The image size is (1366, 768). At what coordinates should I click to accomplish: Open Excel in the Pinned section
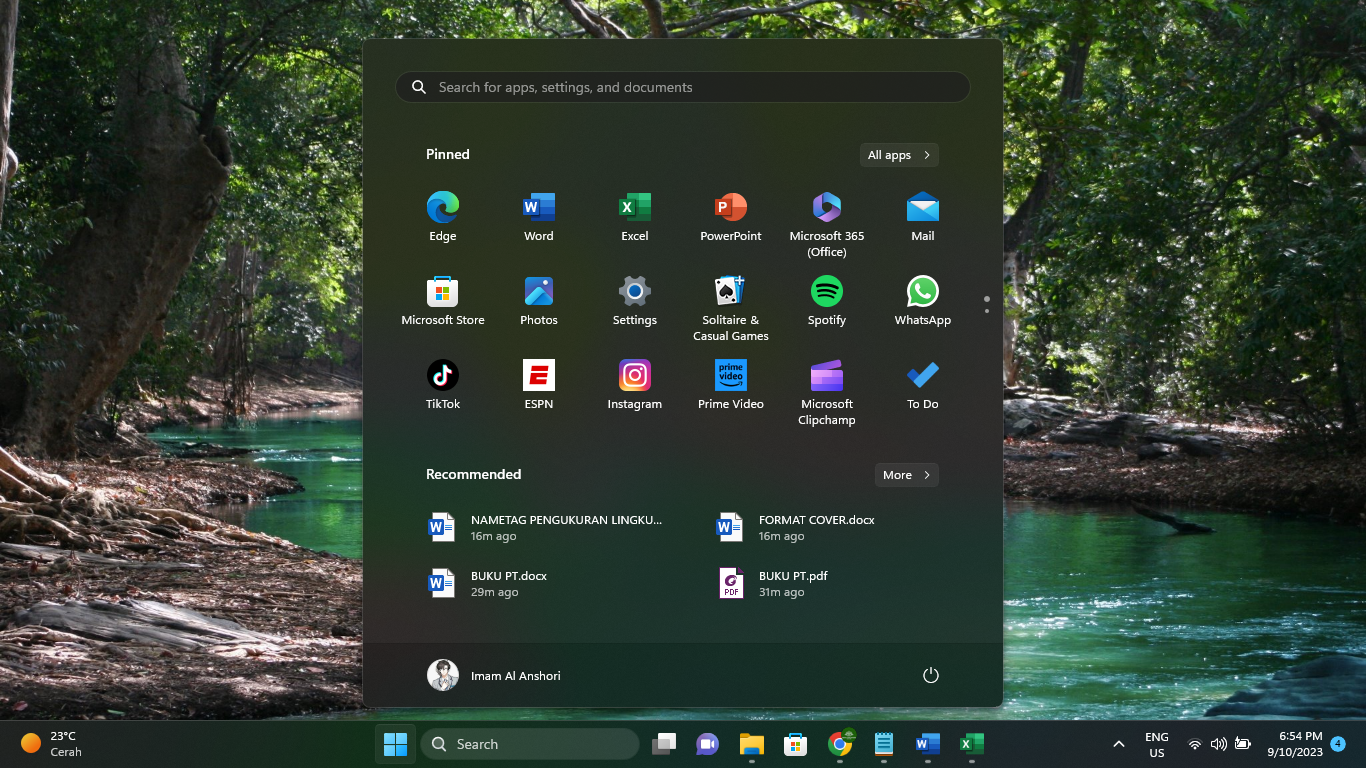tap(635, 217)
